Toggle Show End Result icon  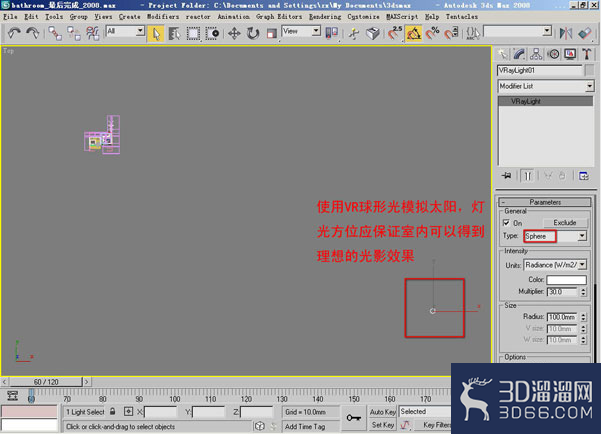click(x=527, y=176)
